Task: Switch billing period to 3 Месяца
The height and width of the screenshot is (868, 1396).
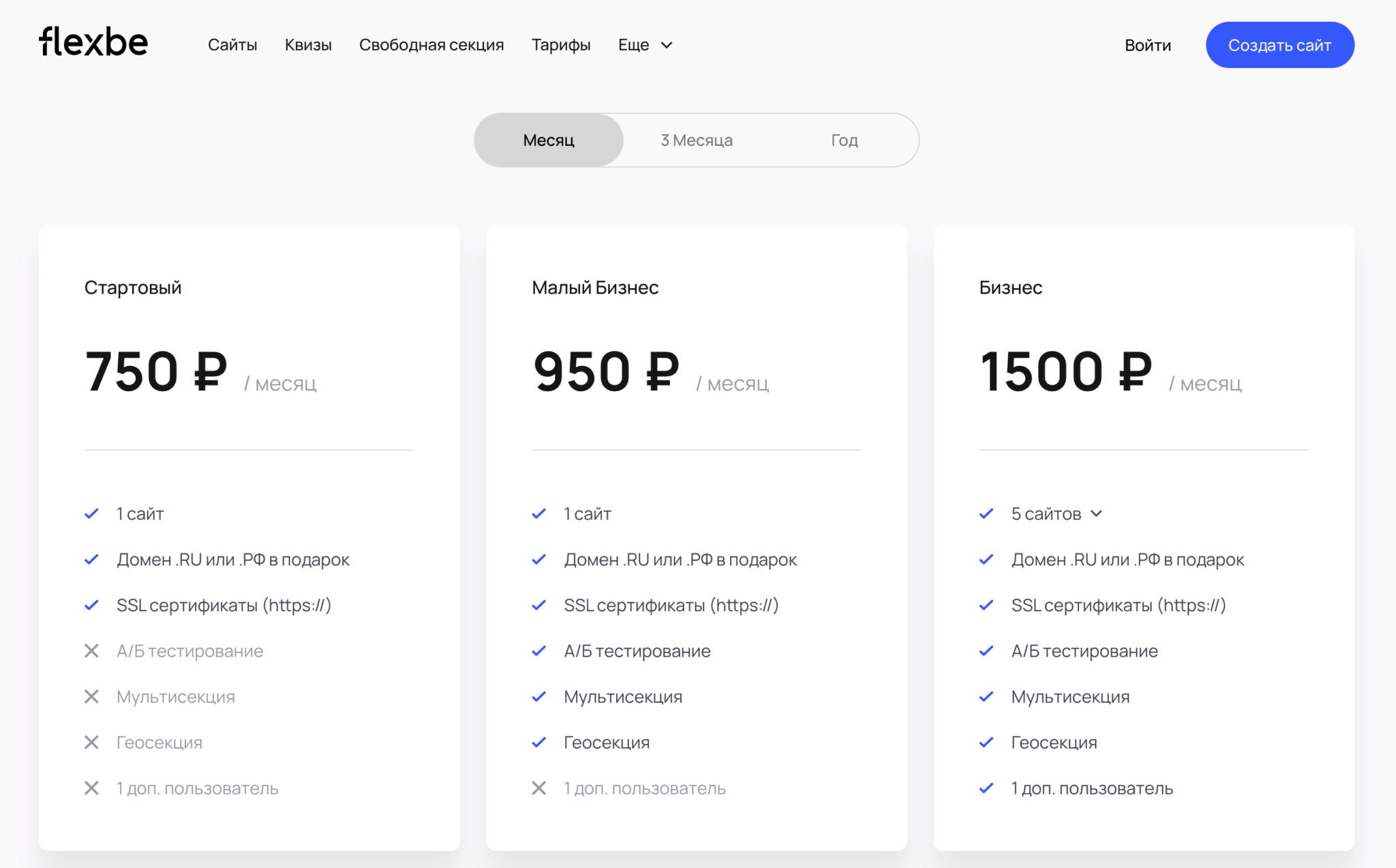Action: [x=696, y=140]
